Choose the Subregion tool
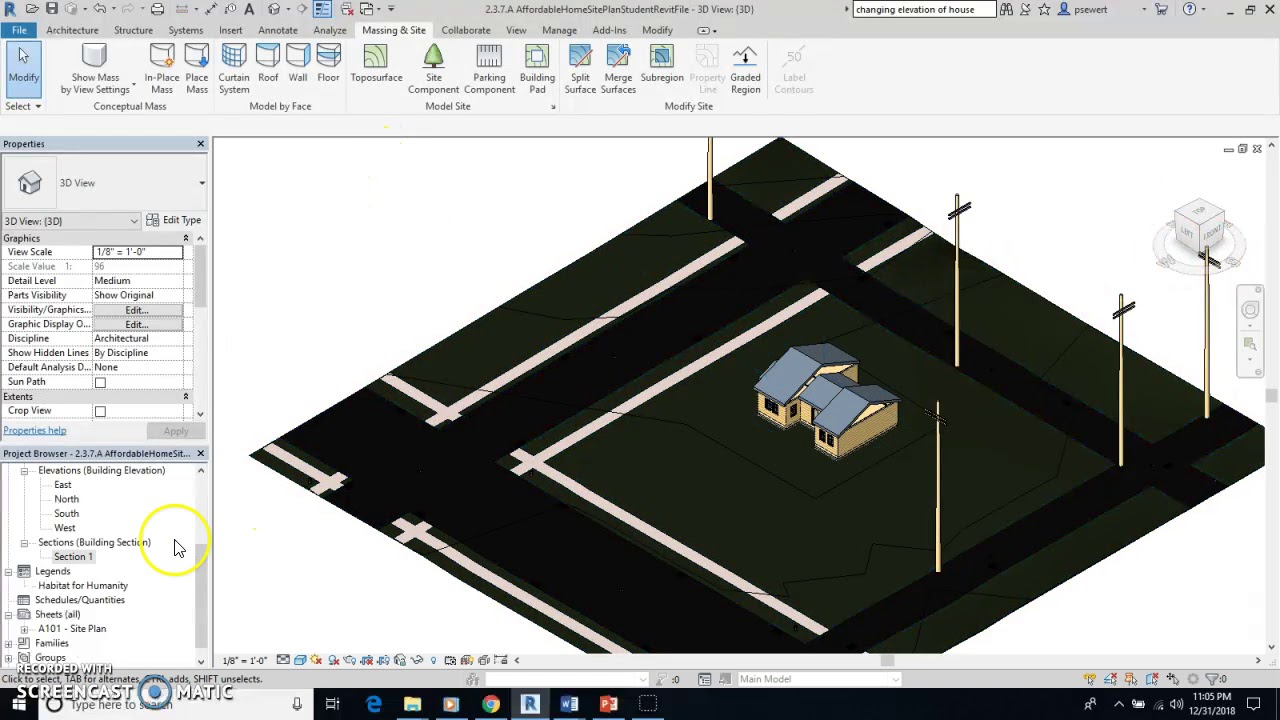Screen dimensions: 1280x720 tap(662, 63)
